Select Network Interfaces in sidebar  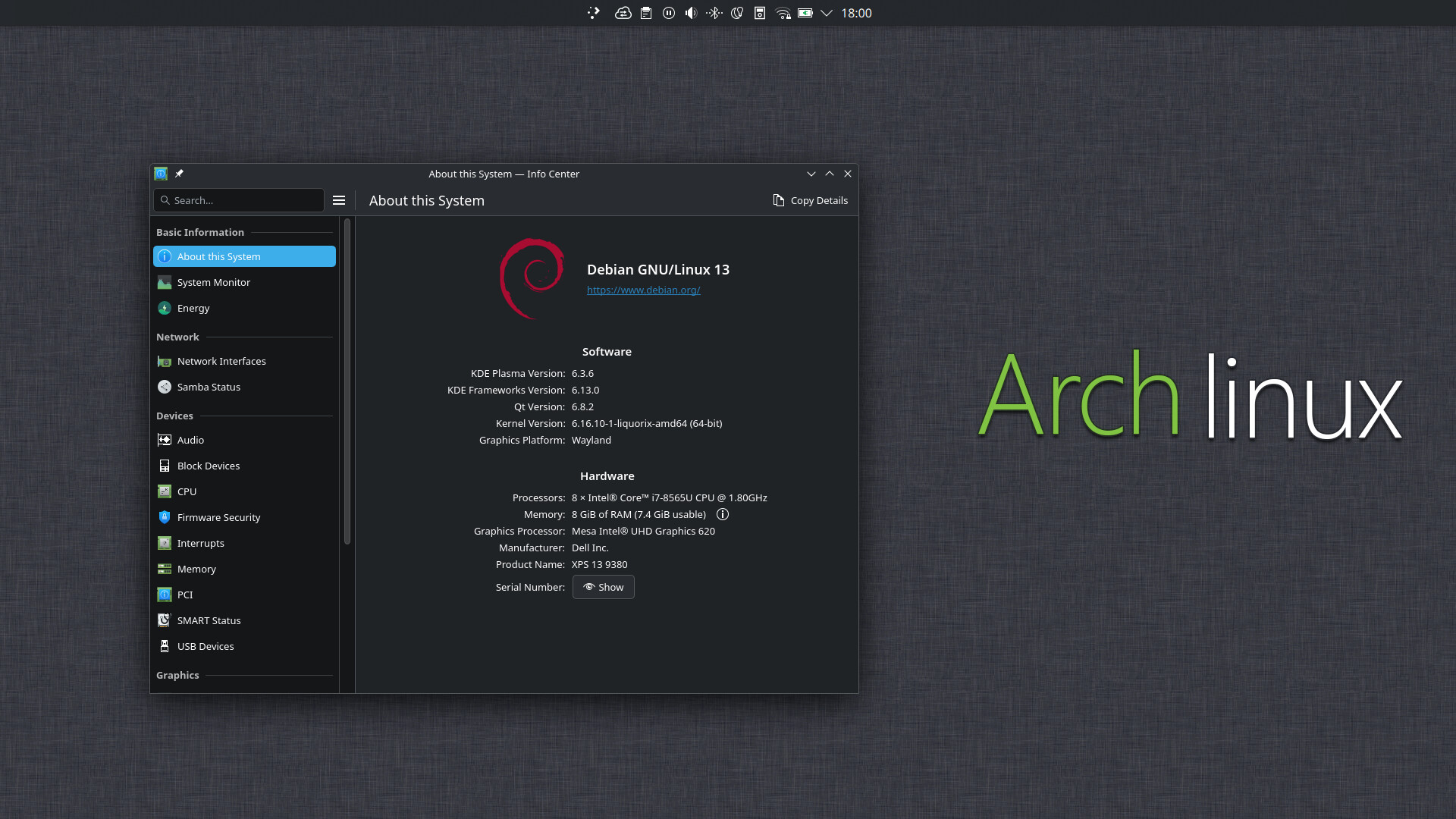pyautogui.click(x=221, y=361)
